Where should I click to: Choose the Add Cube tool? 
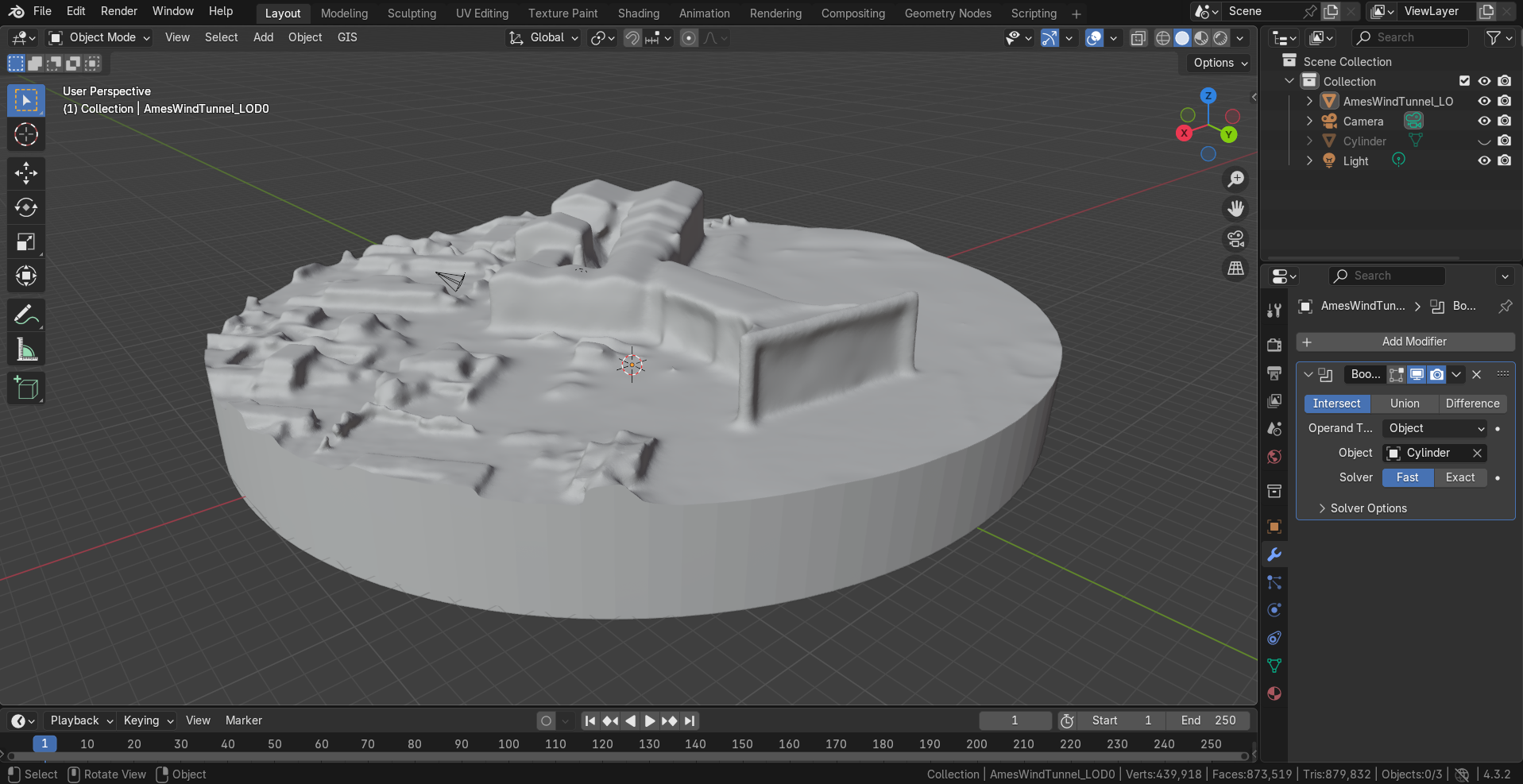click(26, 388)
